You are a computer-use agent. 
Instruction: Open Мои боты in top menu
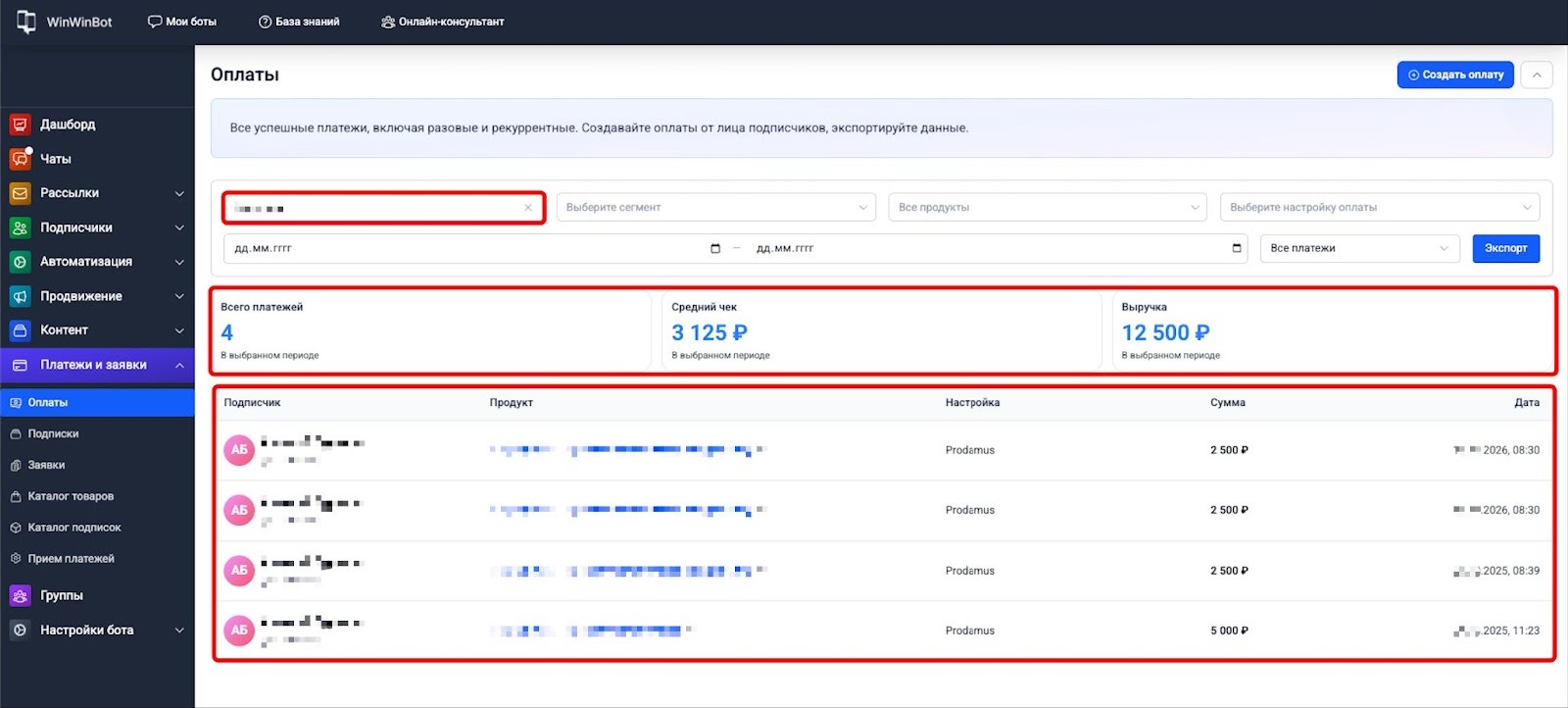click(182, 22)
